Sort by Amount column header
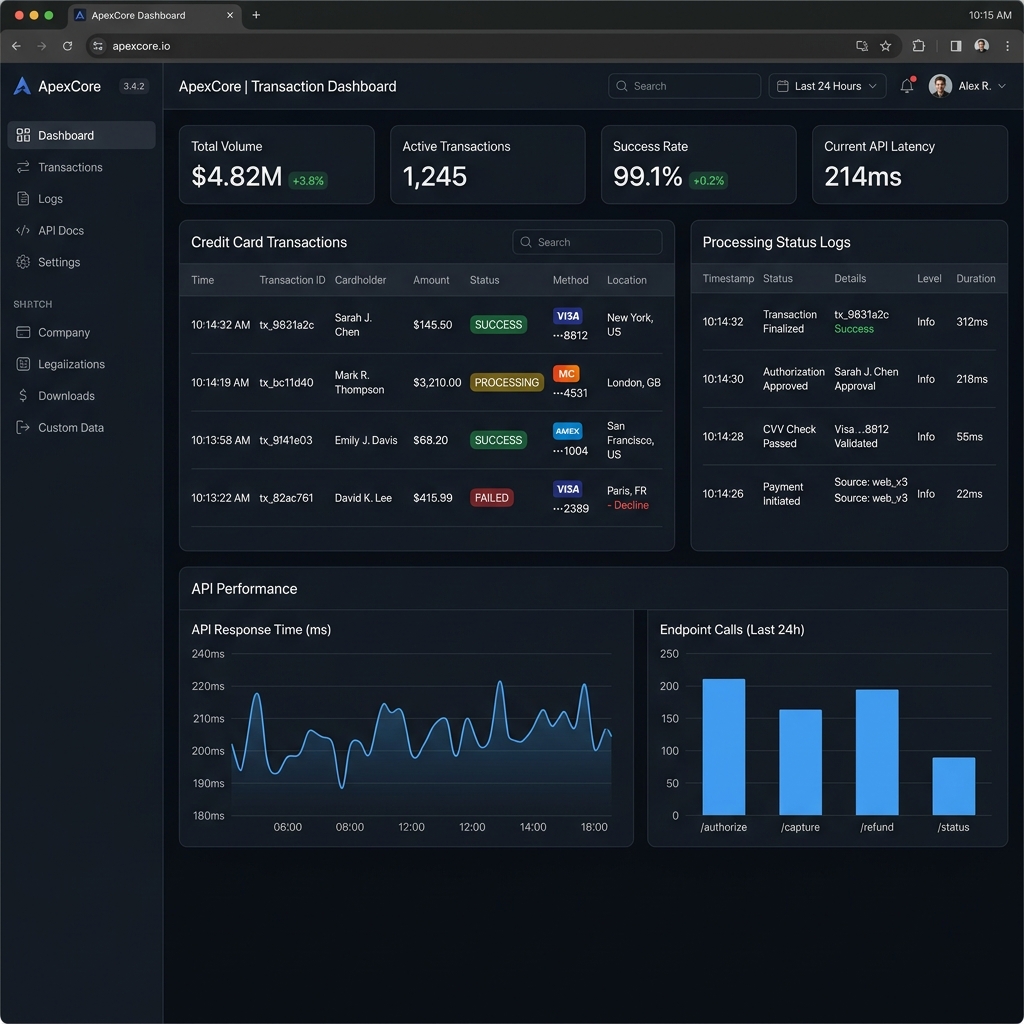 click(431, 280)
